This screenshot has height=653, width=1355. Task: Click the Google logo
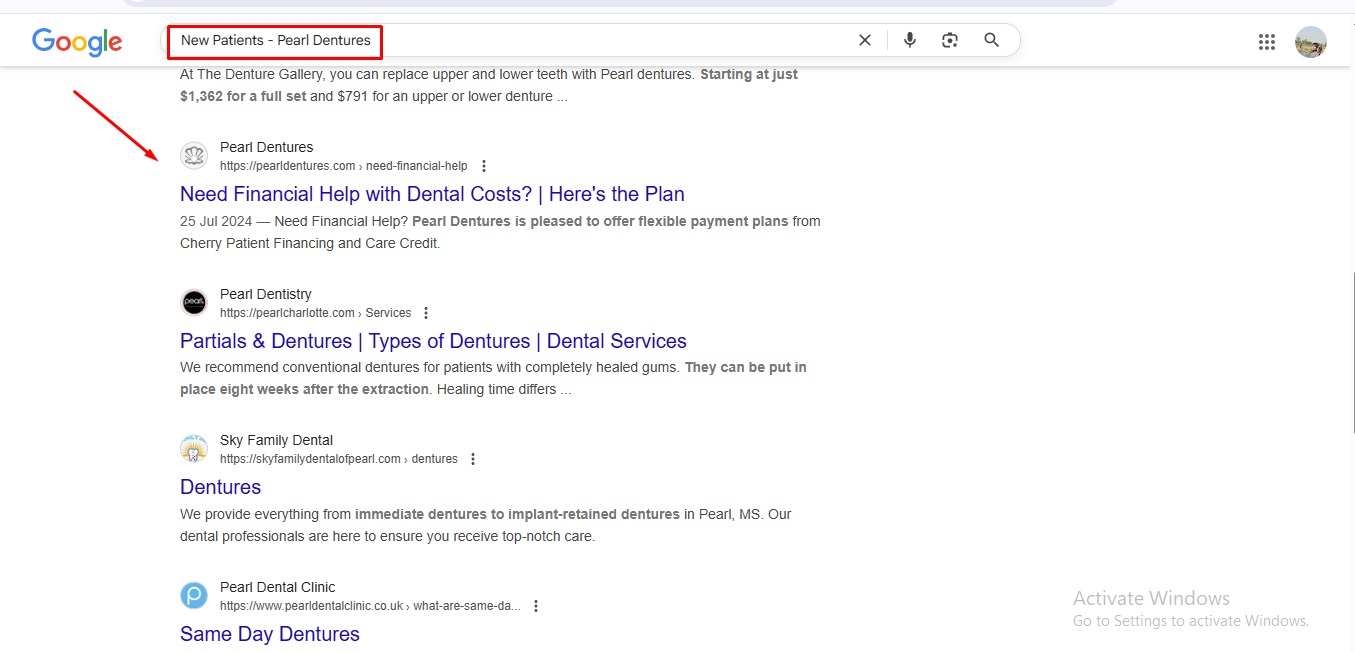click(77, 41)
